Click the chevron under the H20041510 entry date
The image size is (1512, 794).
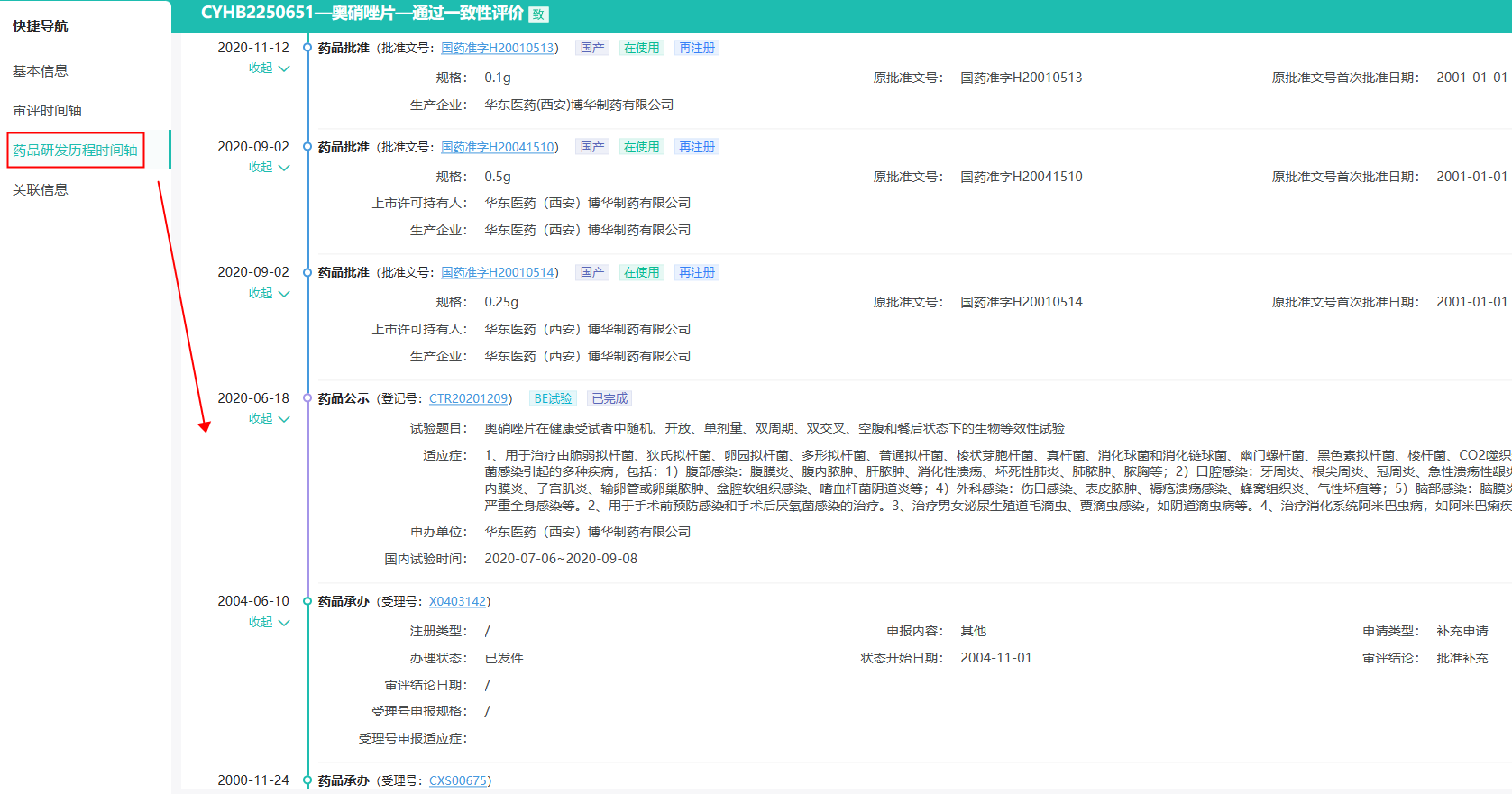(284, 168)
